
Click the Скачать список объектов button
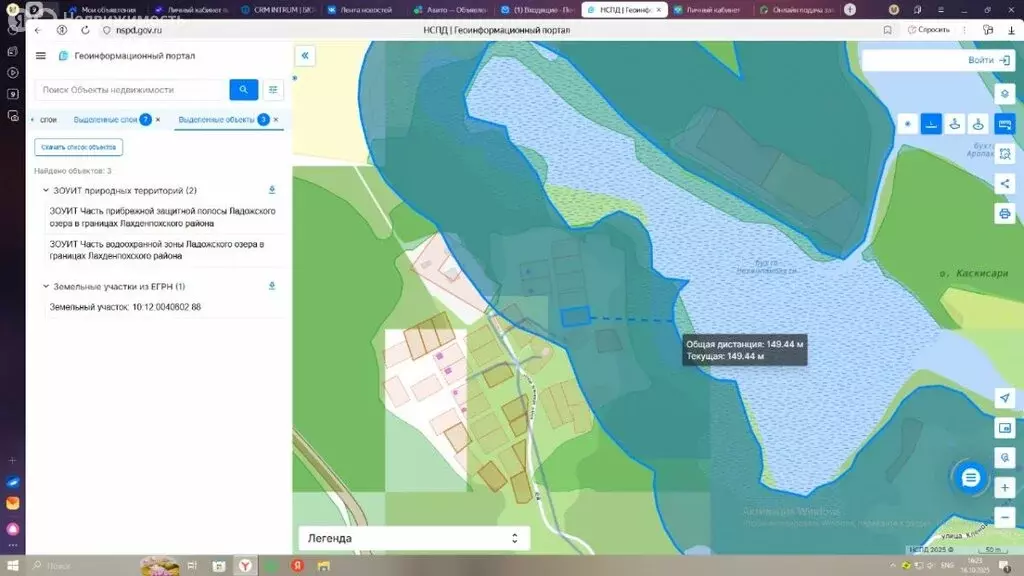click(x=79, y=147)
